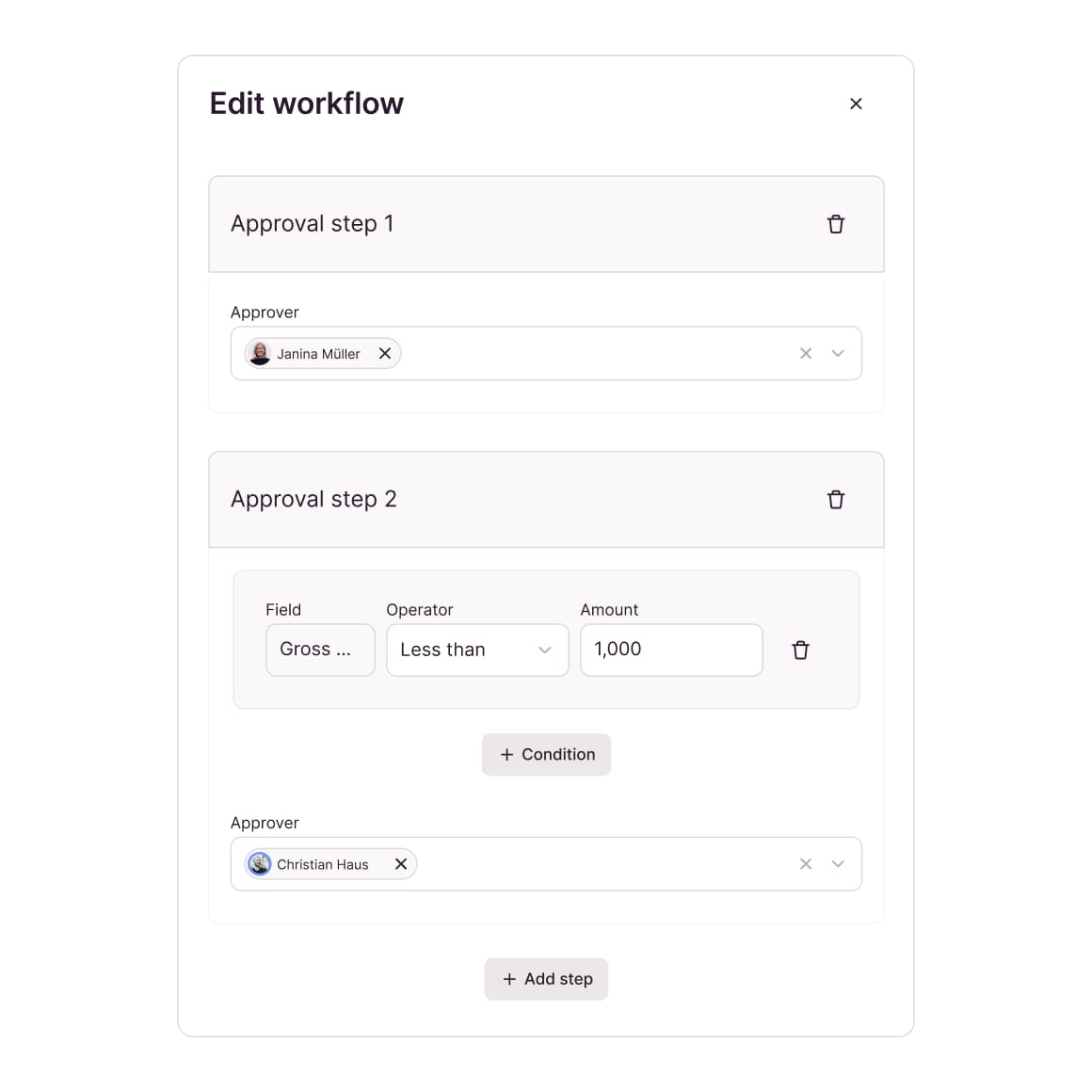The height and width of the screenshot is (1092, 1092).
Task: Close the Edit workflow dialog
Action: click(x=856, y=104)
